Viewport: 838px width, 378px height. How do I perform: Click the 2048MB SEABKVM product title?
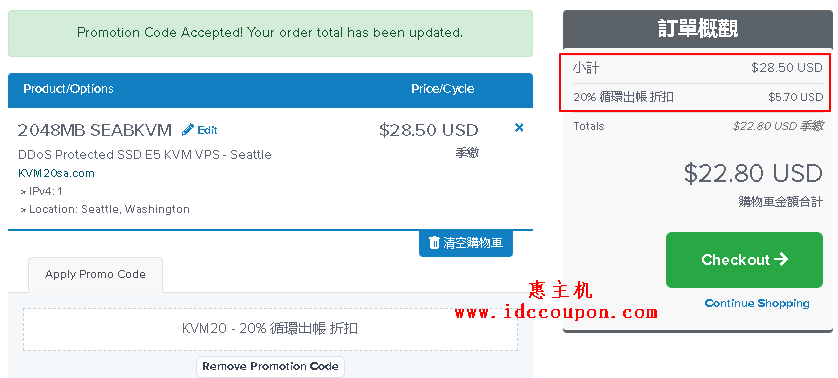tap(95, 130)
